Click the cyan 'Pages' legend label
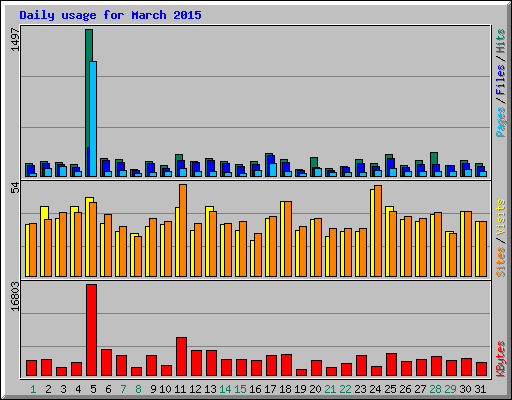Screen dimensions: 512x400 (501, 122)
